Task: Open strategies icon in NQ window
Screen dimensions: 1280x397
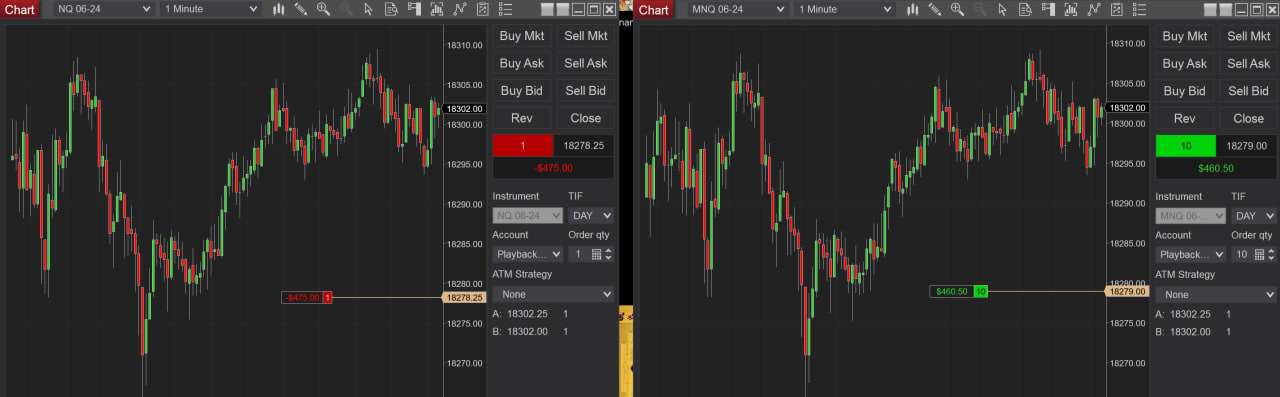Action: point(483,9)
